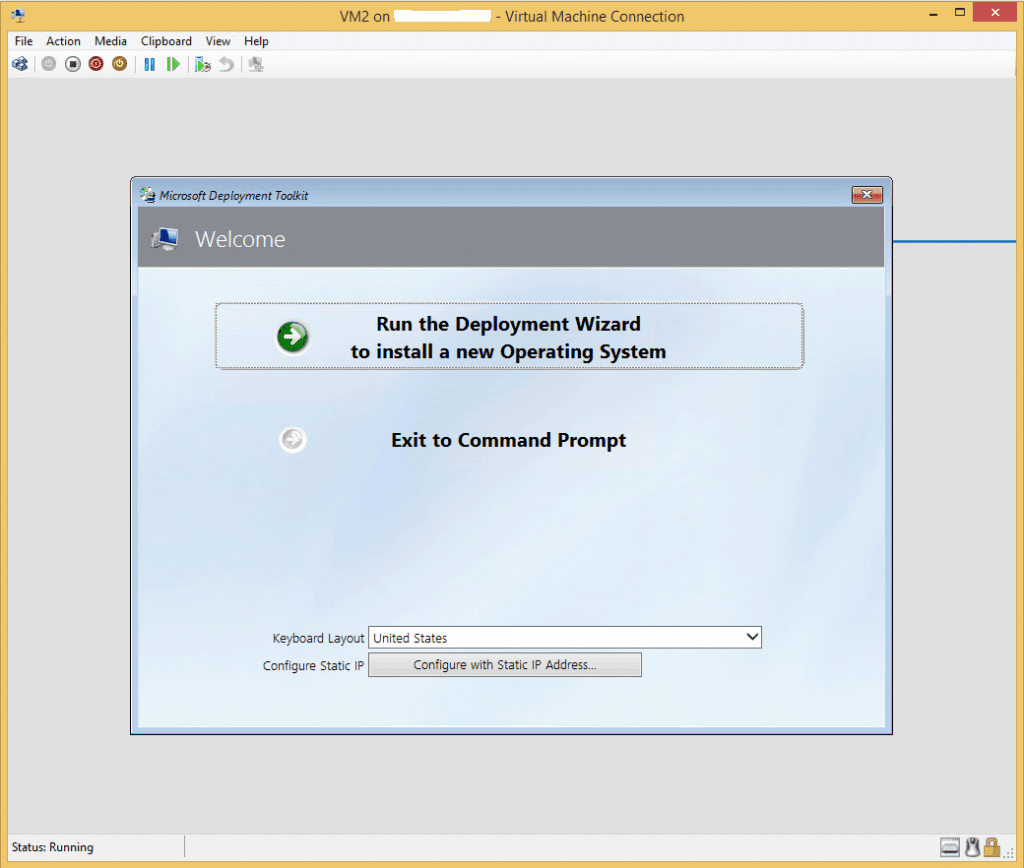Click the Keyboard Layout label
Viewport: 1024px width, 868px height.
click(318, 638)
